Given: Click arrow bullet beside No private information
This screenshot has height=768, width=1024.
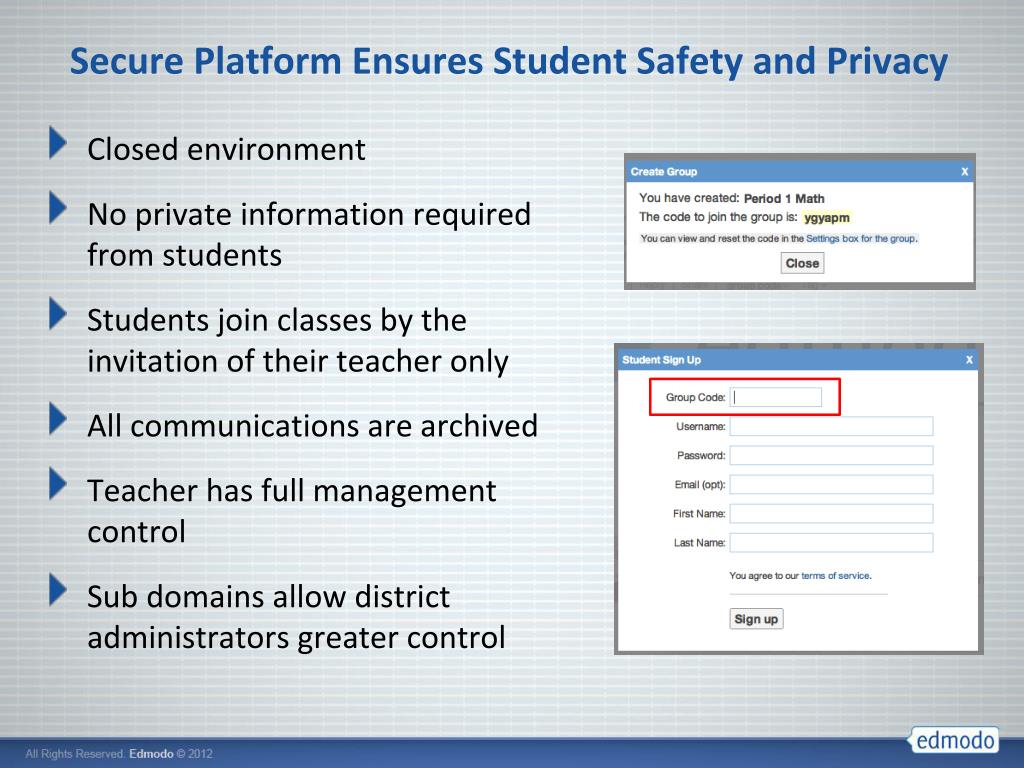Looking at the screenshot, I should (58, 208).
